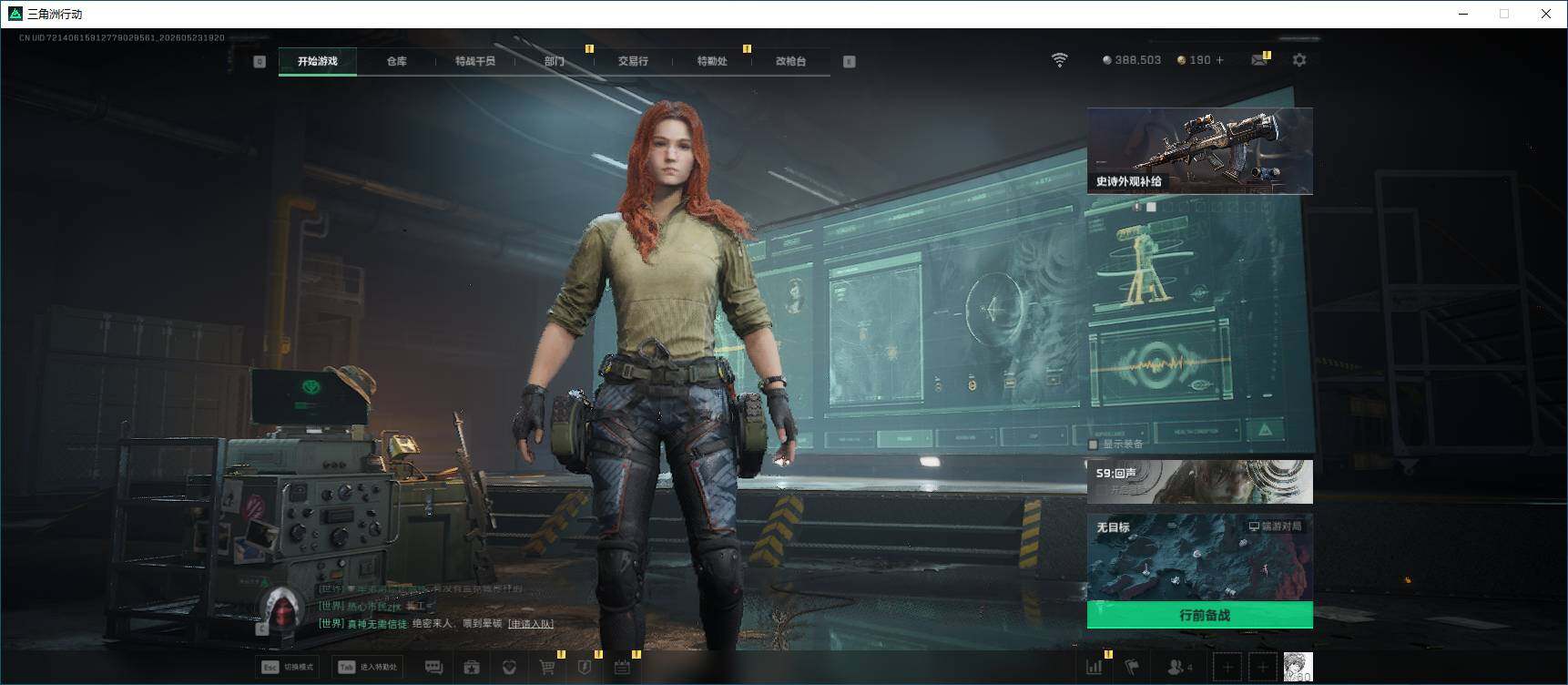Open the shopping cart store icon
The width and height of the screenshot is (1568, 685).
point(547,668)
